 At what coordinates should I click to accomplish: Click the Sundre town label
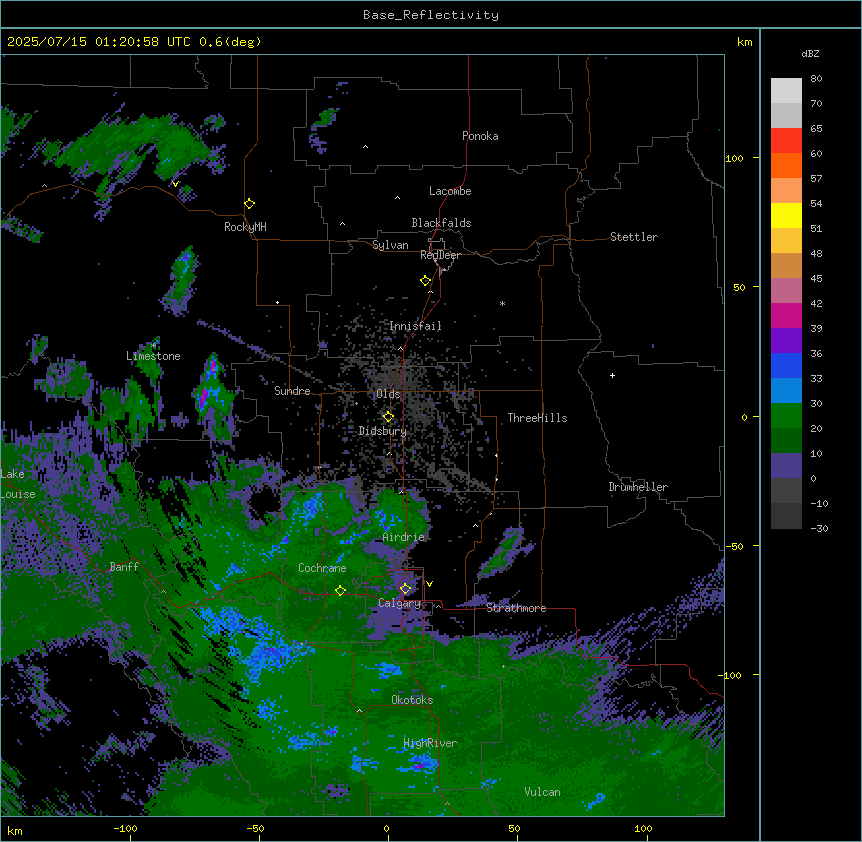pyautogui.click(x=292, y=391)
